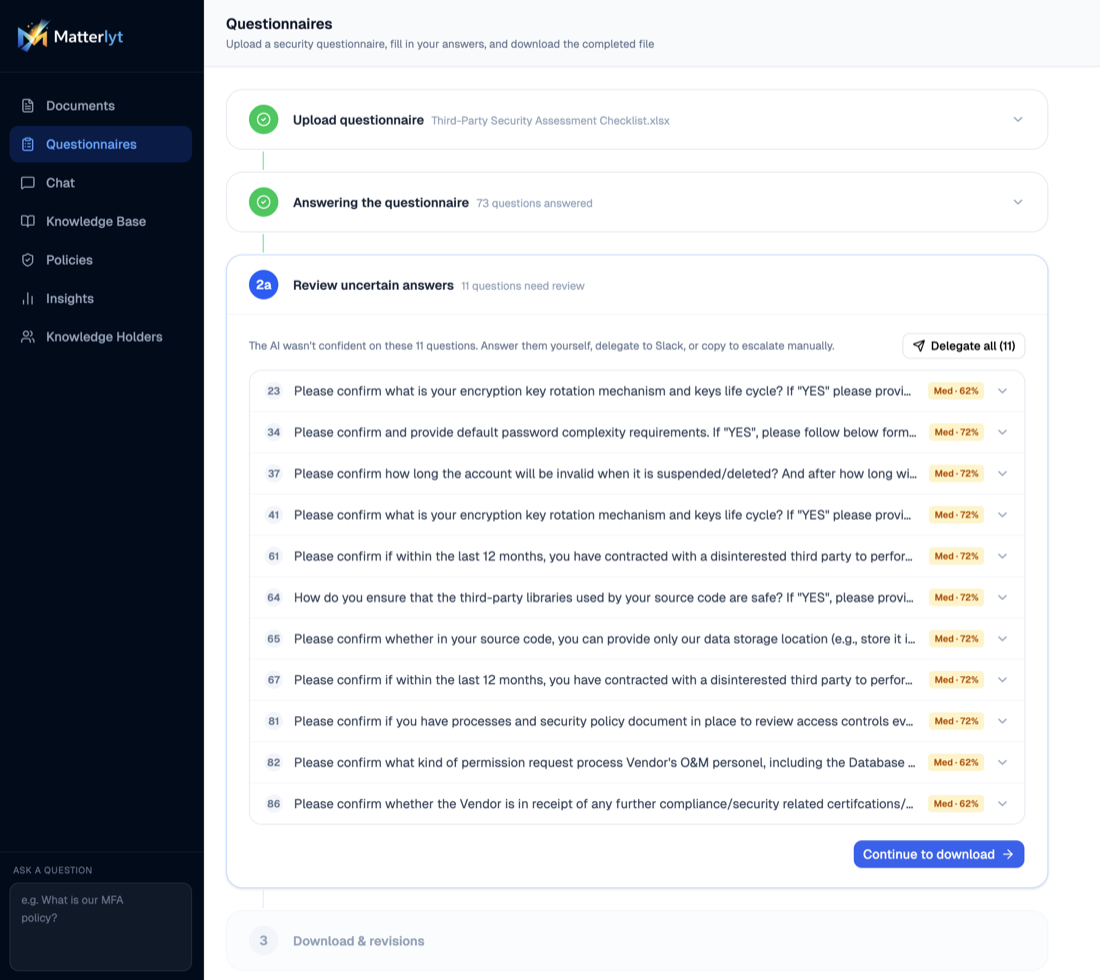Open the Insights page
Screen dimensions: 1100x980
[100, 299]
